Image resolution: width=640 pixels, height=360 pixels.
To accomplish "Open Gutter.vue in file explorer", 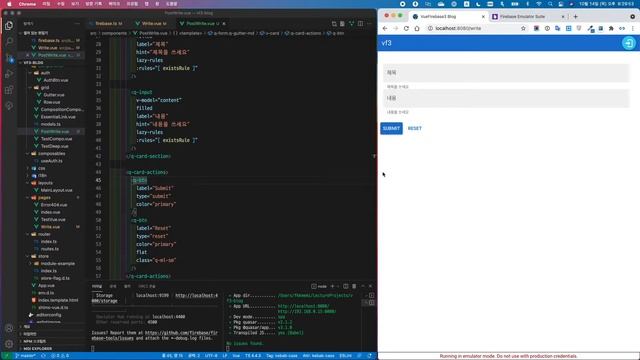I will (53, 95).
